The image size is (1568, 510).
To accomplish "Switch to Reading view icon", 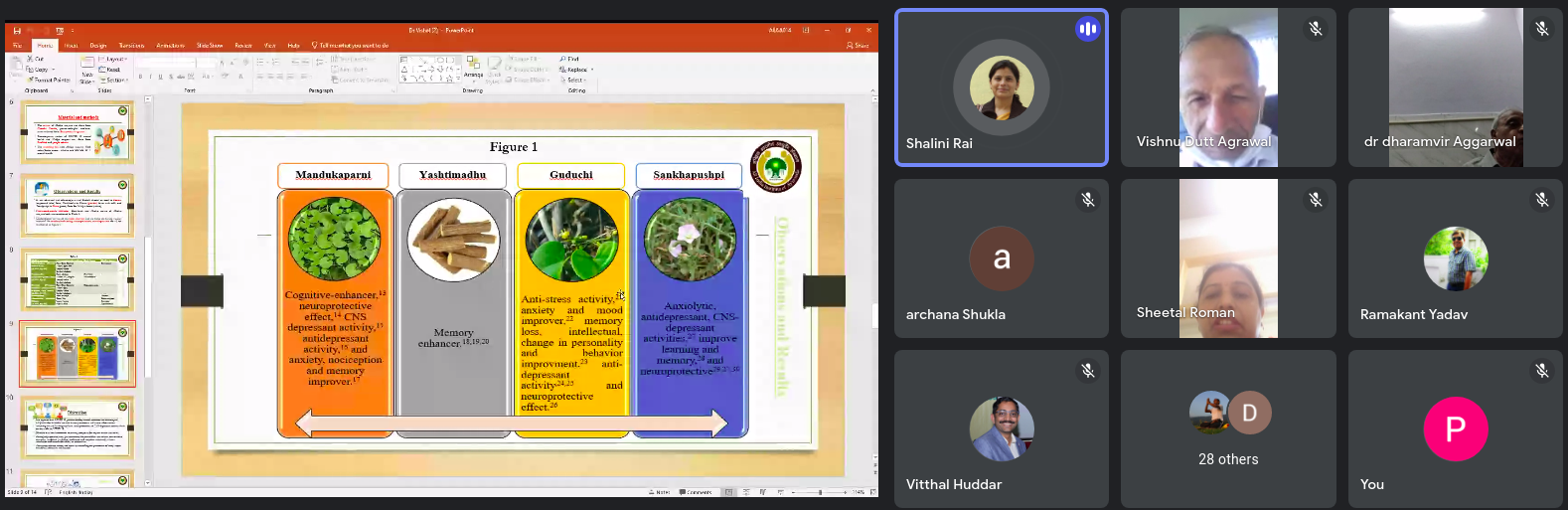I will (763, 492).
